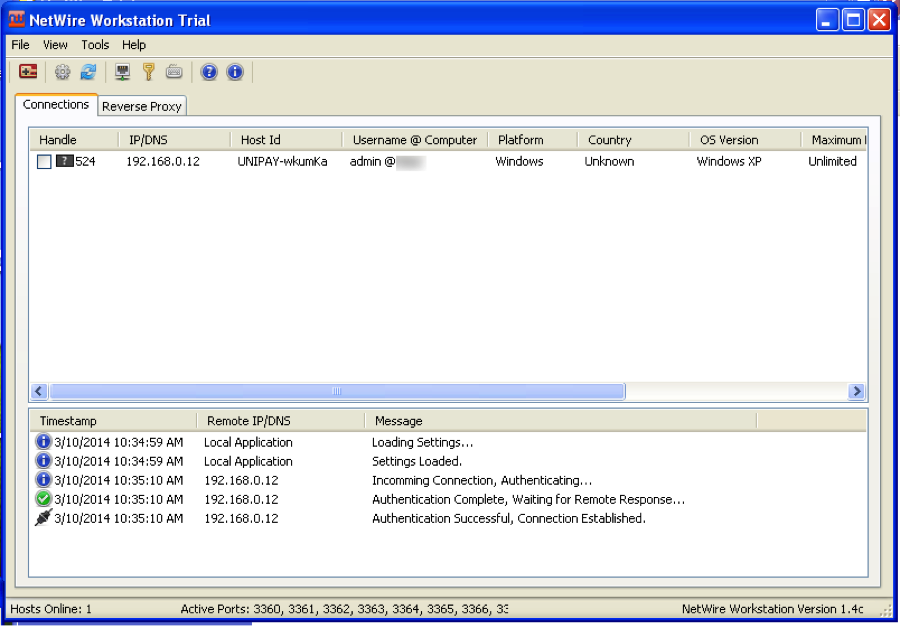This screenshot has width=900, height=626.
Task: Sort by Username @ Computer column header
Action: 415,140
